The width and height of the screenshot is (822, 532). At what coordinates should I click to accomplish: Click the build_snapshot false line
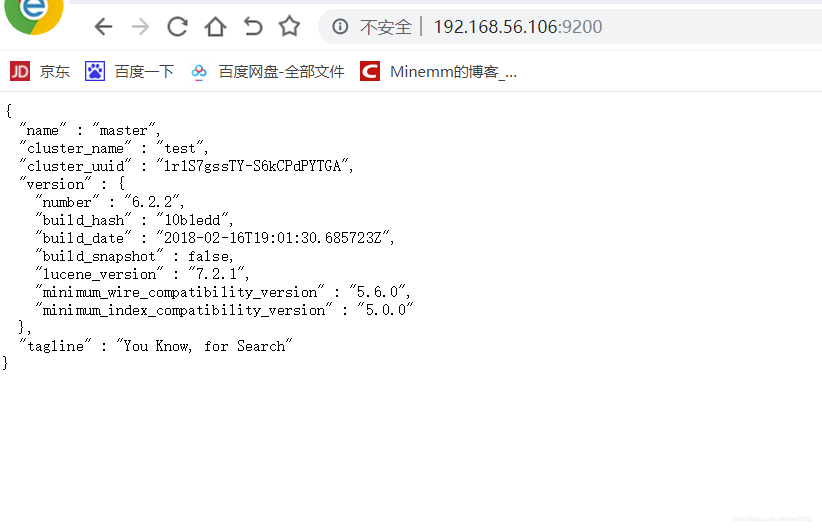tap(134, 256)
